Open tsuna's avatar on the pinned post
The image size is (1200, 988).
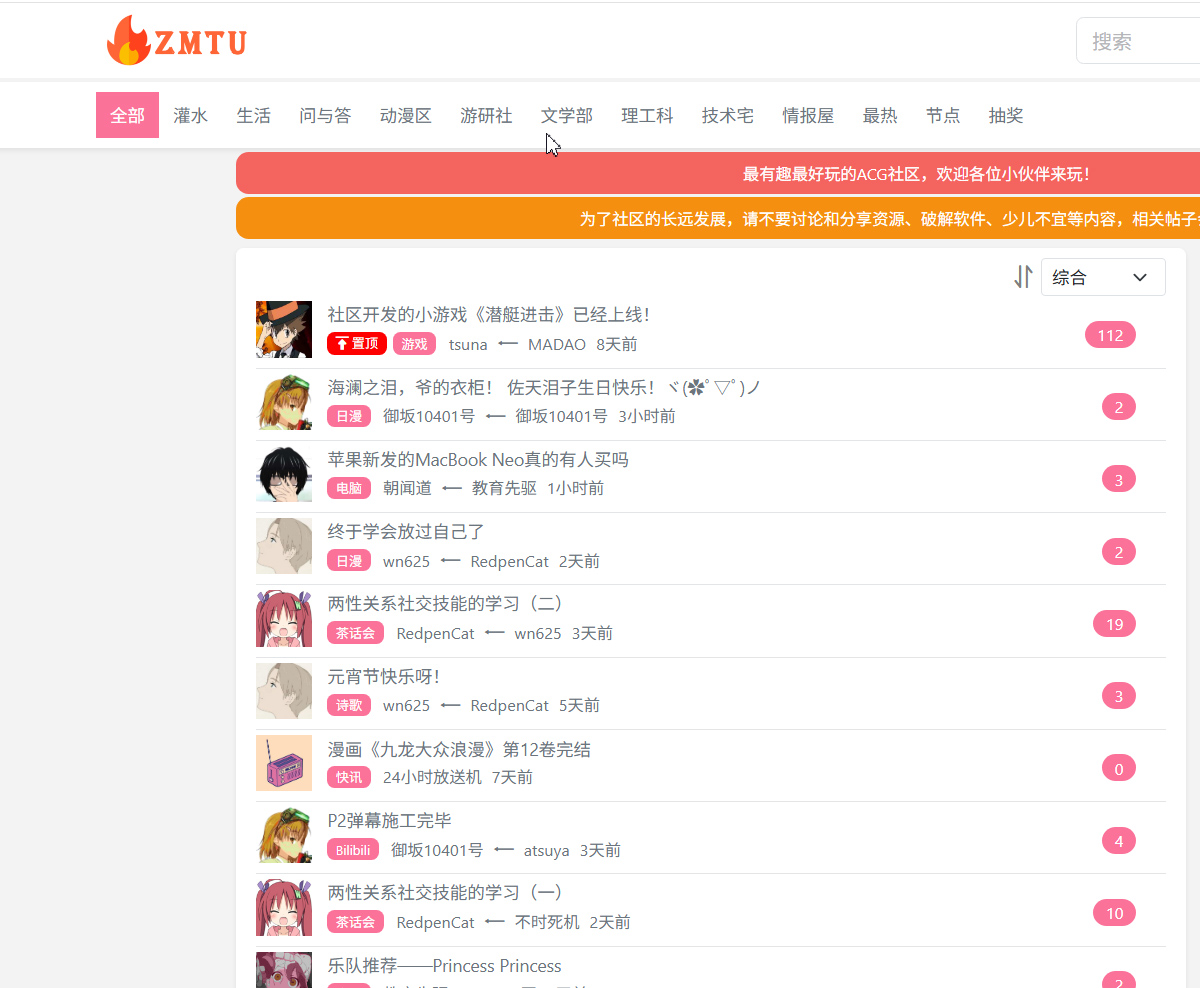coord(284,329)
